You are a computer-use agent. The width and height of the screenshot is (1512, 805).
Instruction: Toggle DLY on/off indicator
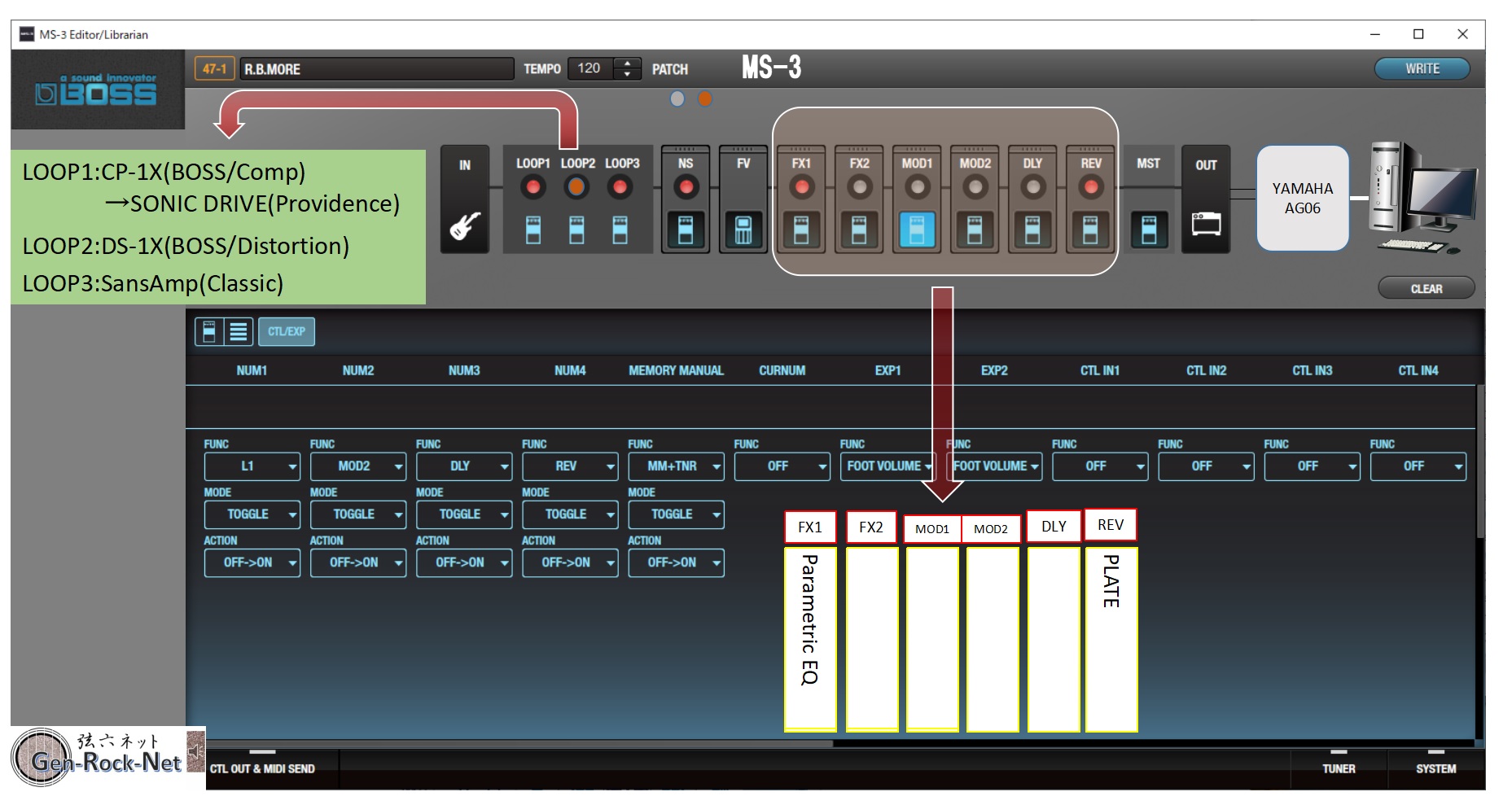(1032, 188)
